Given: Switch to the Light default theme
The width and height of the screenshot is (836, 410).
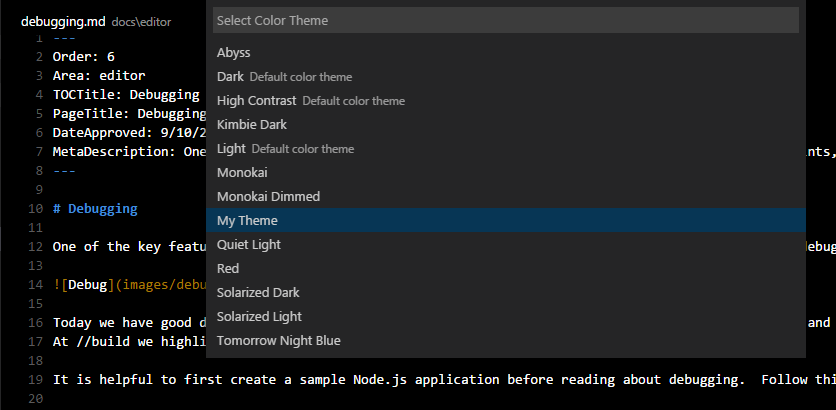Looking at the screenshot, I should pyautogui.click(x=231, y=148).
